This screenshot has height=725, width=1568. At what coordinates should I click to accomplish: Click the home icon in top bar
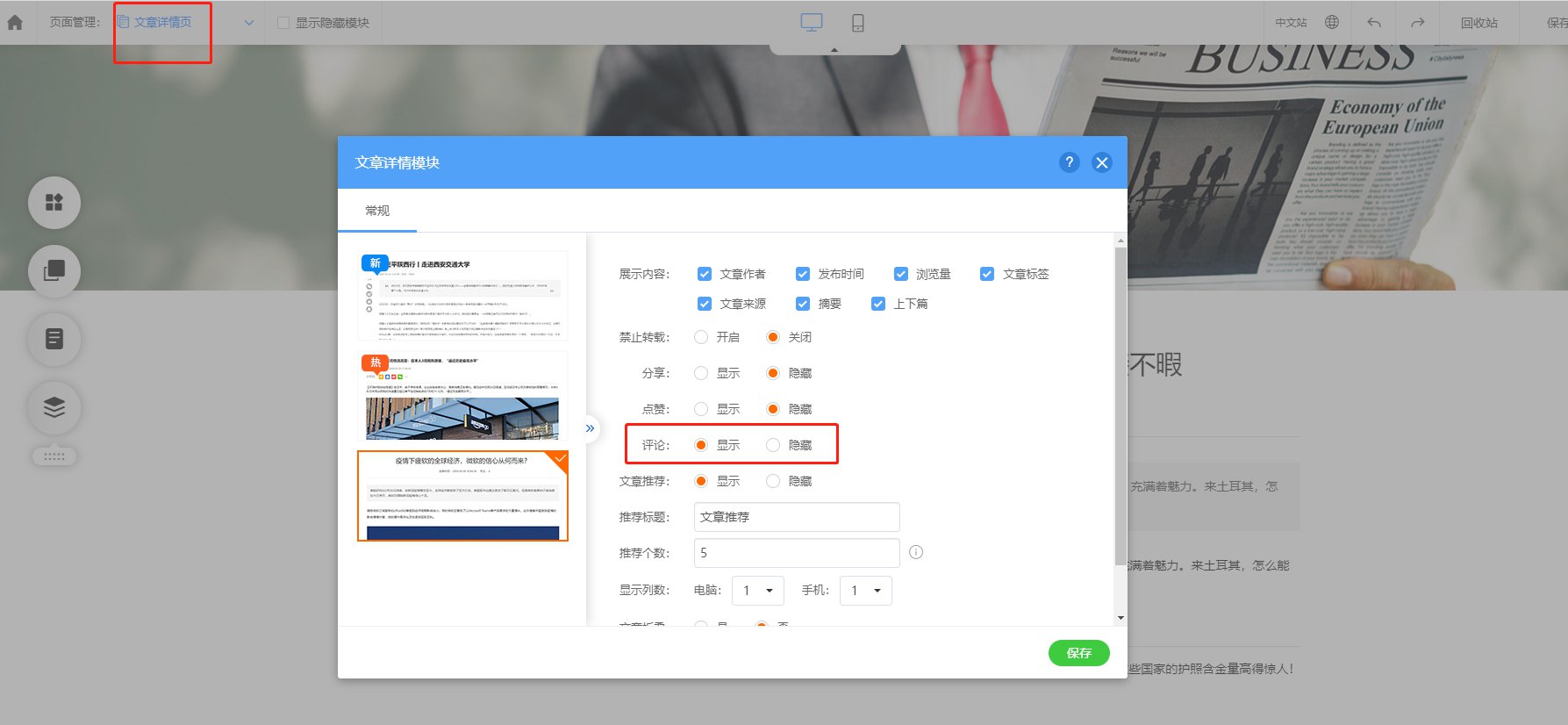(15, 23)
